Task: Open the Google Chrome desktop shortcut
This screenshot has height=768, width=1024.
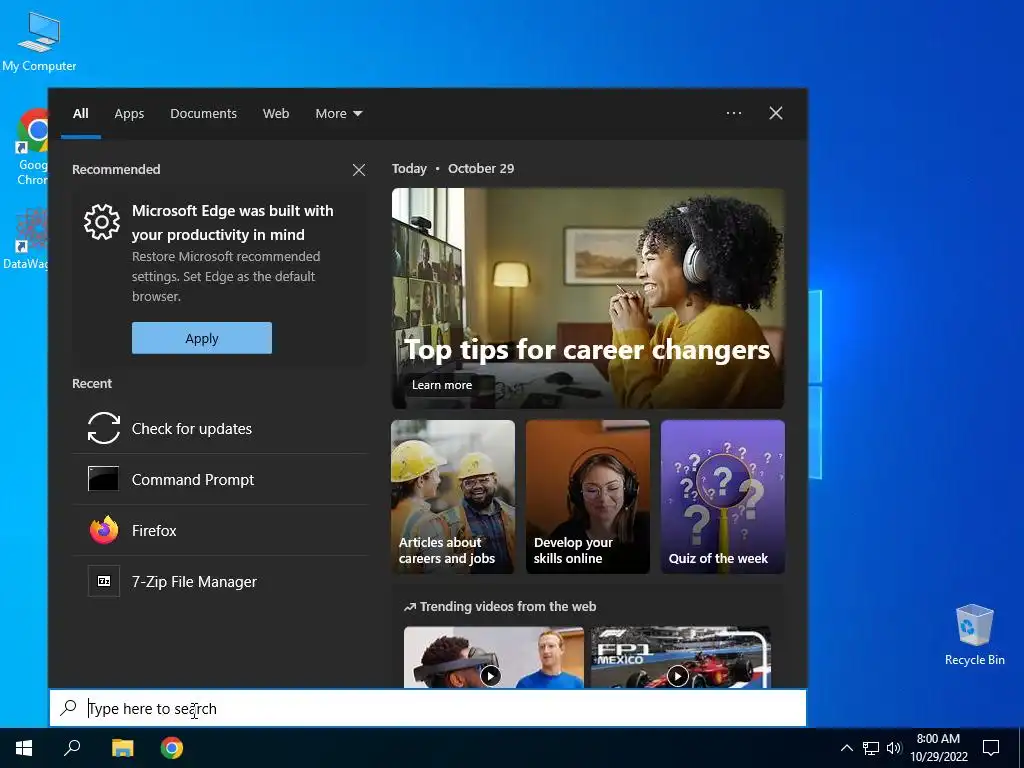Action: 31,147
